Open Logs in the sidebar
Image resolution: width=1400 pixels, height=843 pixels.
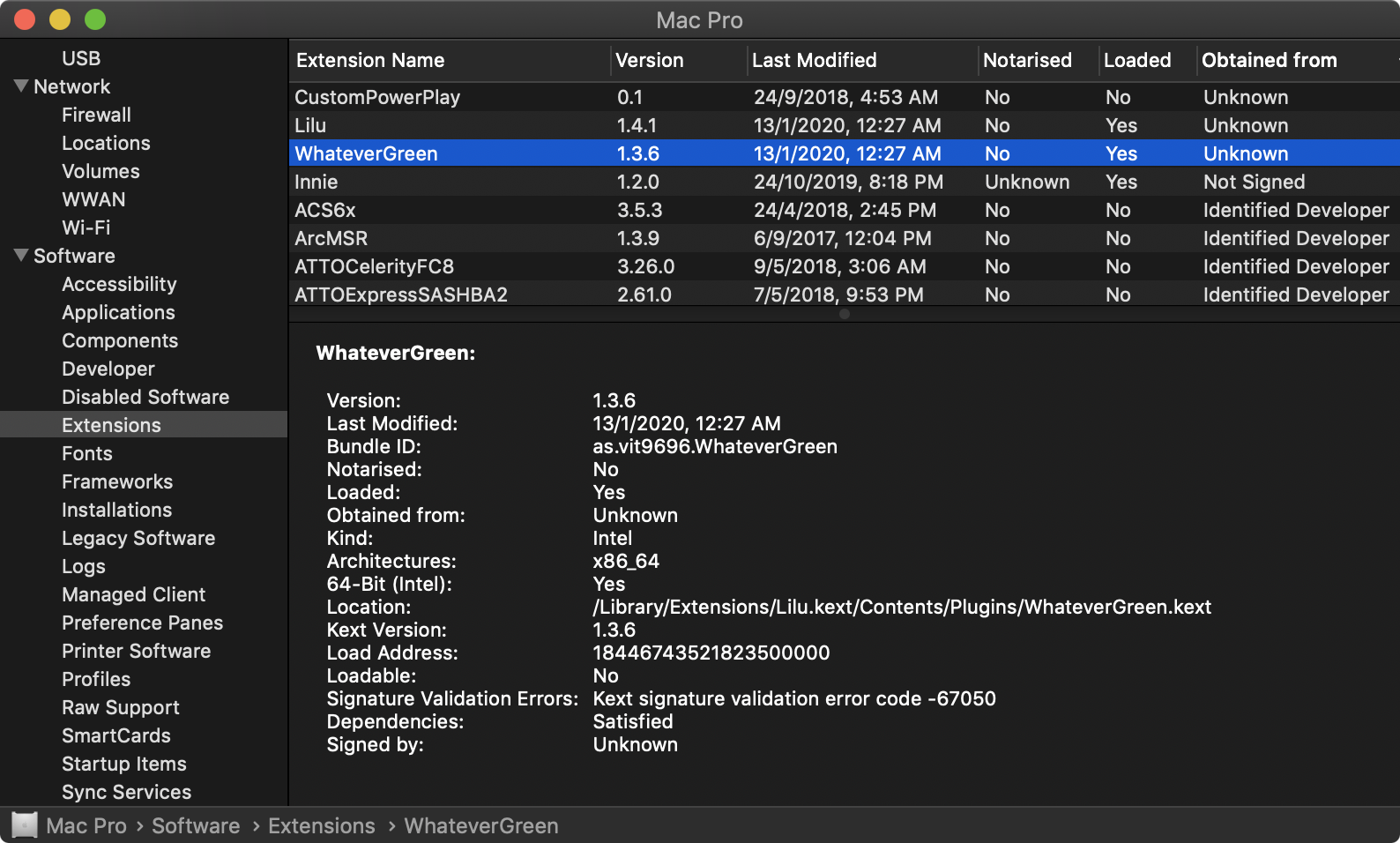click(x=84, y=566)
